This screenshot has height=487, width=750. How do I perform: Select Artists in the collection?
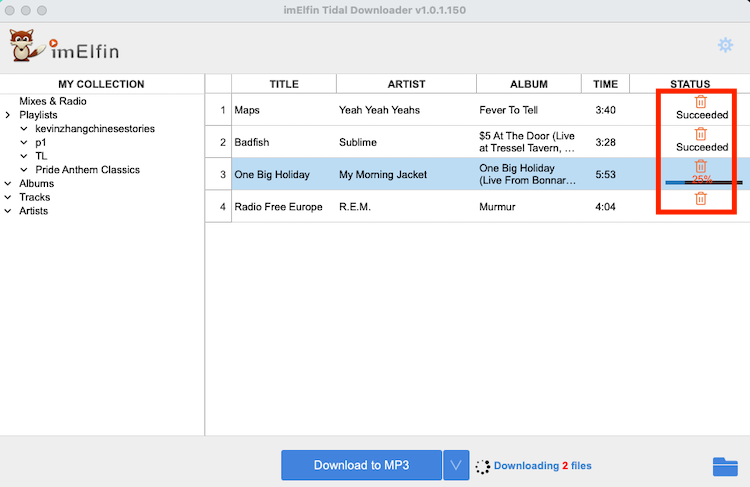[x=33, y=211]
